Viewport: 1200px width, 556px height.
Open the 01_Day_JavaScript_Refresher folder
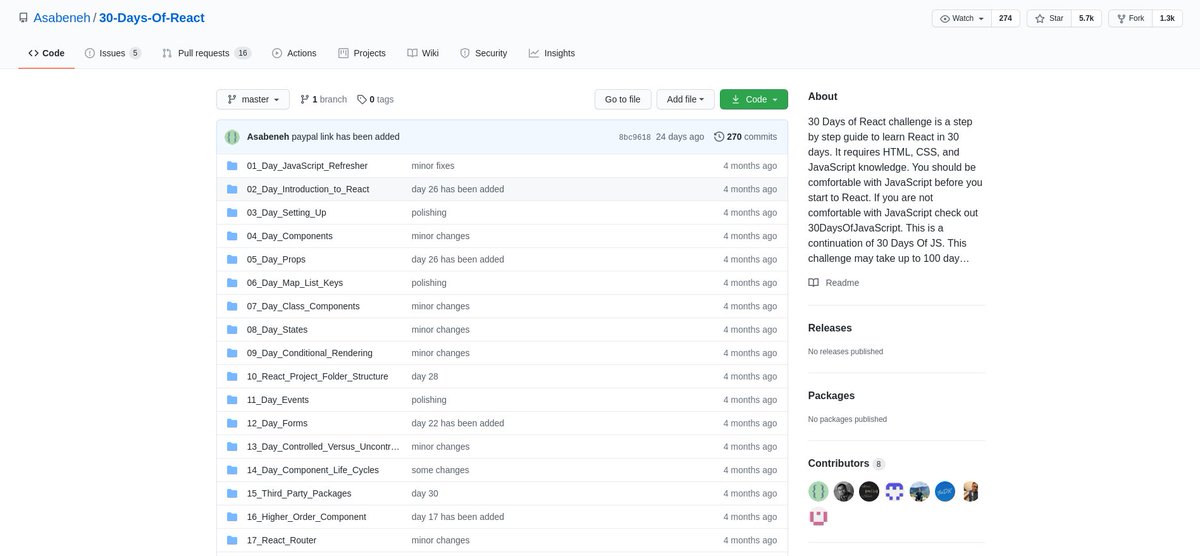pos(307,166)
